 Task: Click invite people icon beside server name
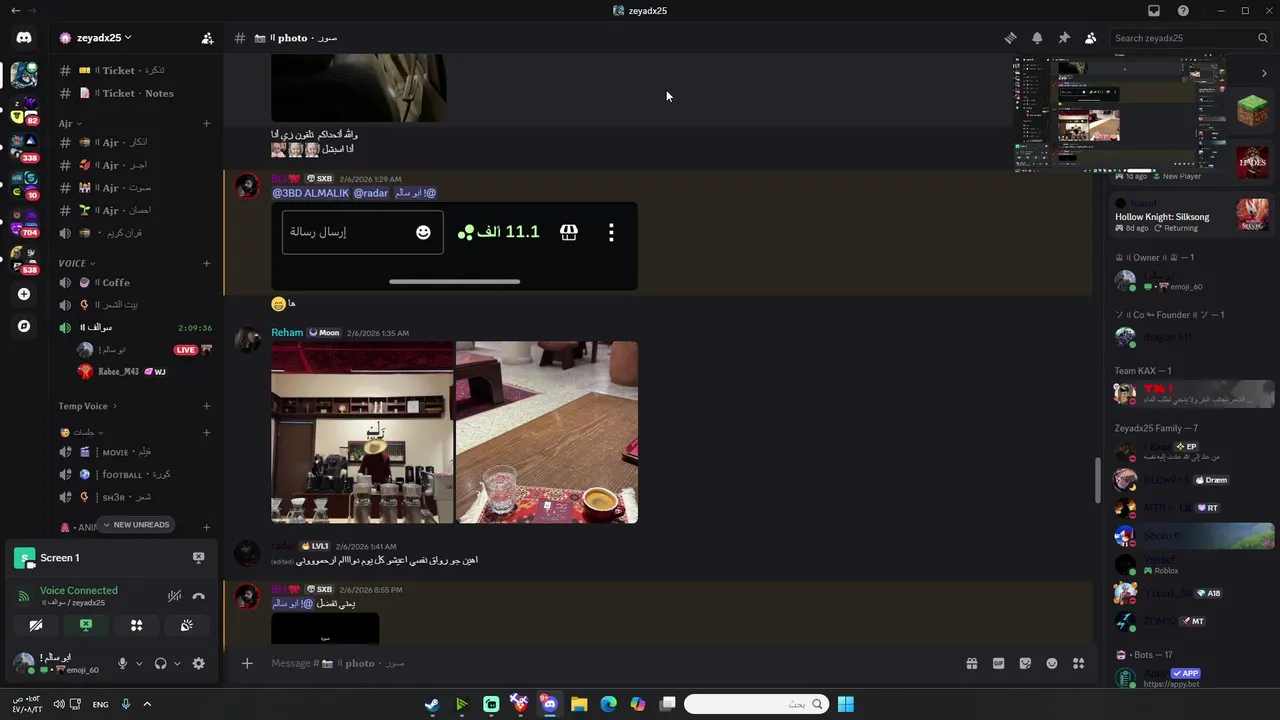tap(207, 38)
